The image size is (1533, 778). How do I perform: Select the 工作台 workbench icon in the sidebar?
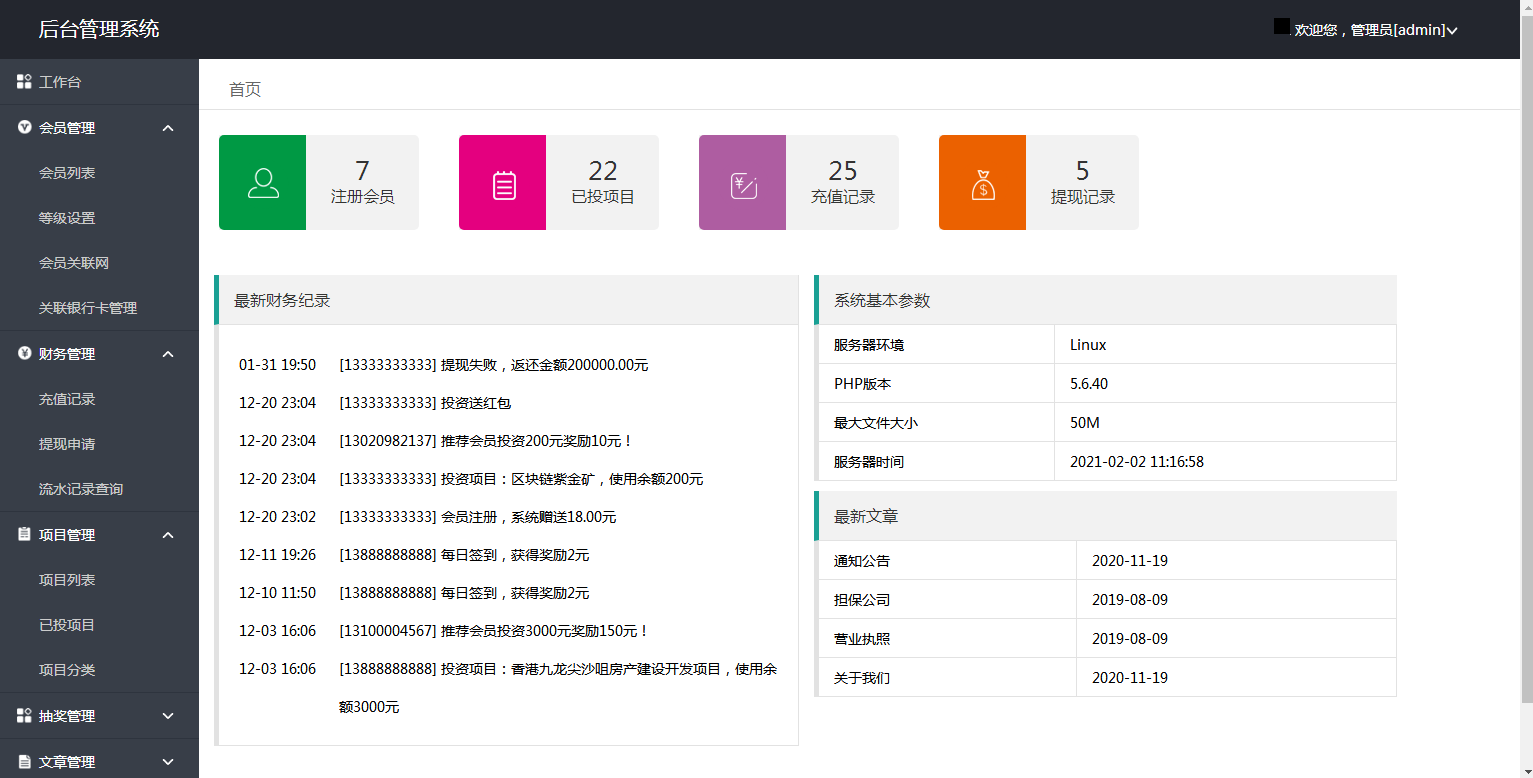(24, 82)
